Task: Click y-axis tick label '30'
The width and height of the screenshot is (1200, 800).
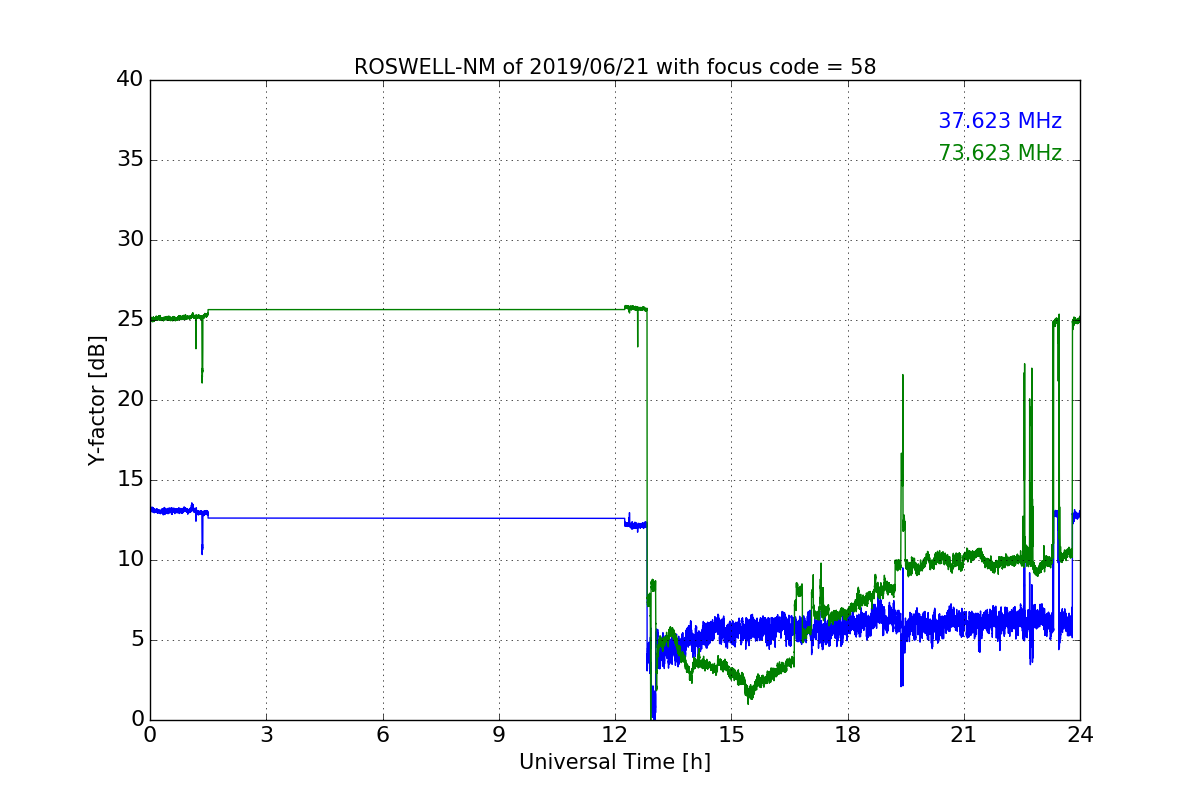Action: 131,240
